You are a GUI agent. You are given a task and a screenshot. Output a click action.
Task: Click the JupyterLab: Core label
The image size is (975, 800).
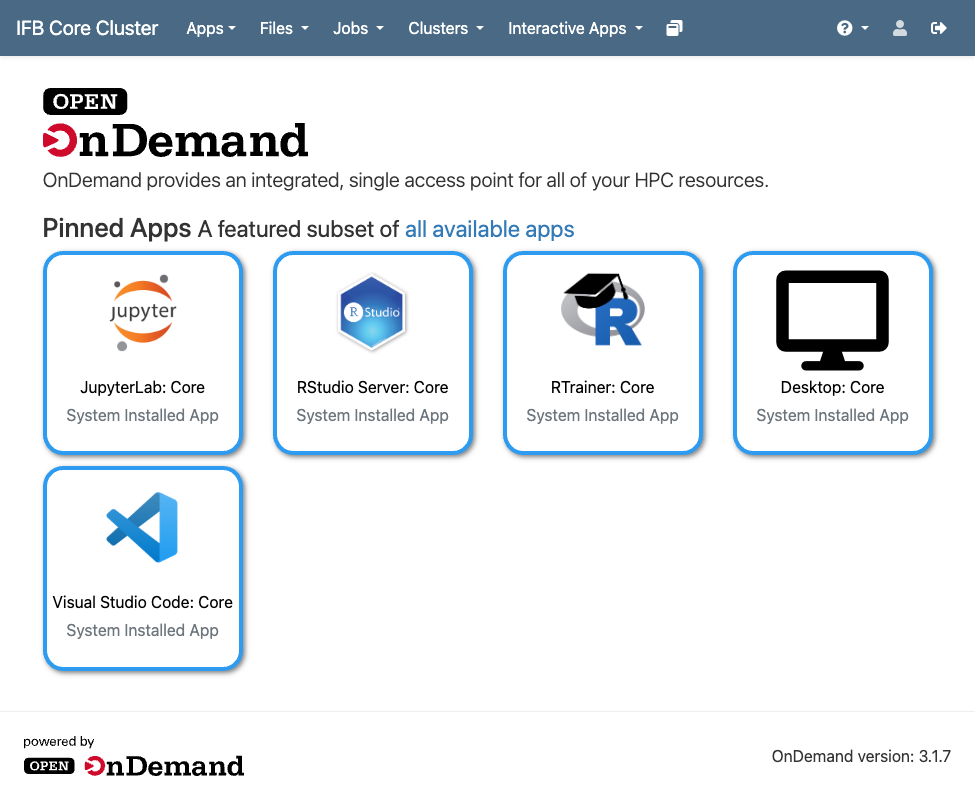tap(142, 387)
